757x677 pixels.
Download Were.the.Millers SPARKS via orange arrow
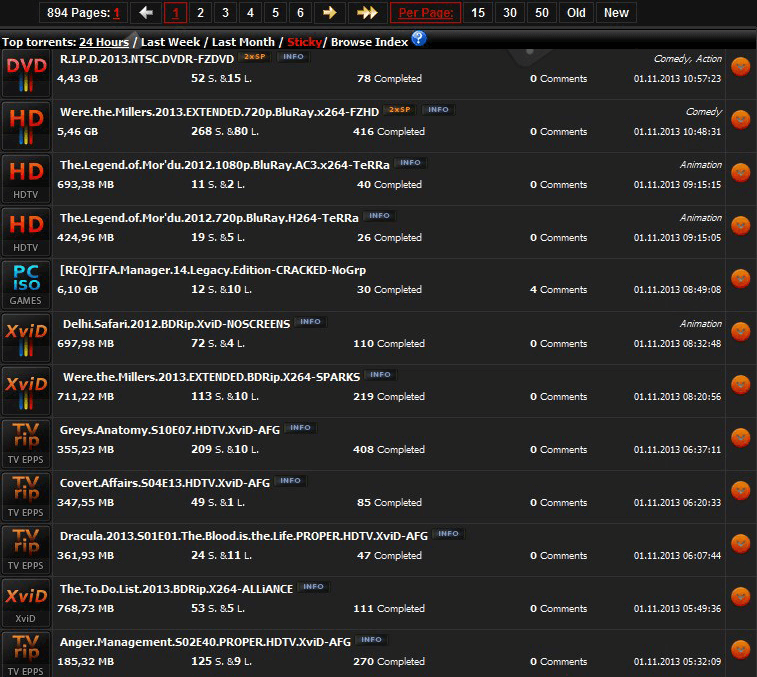tap(740, 384)
